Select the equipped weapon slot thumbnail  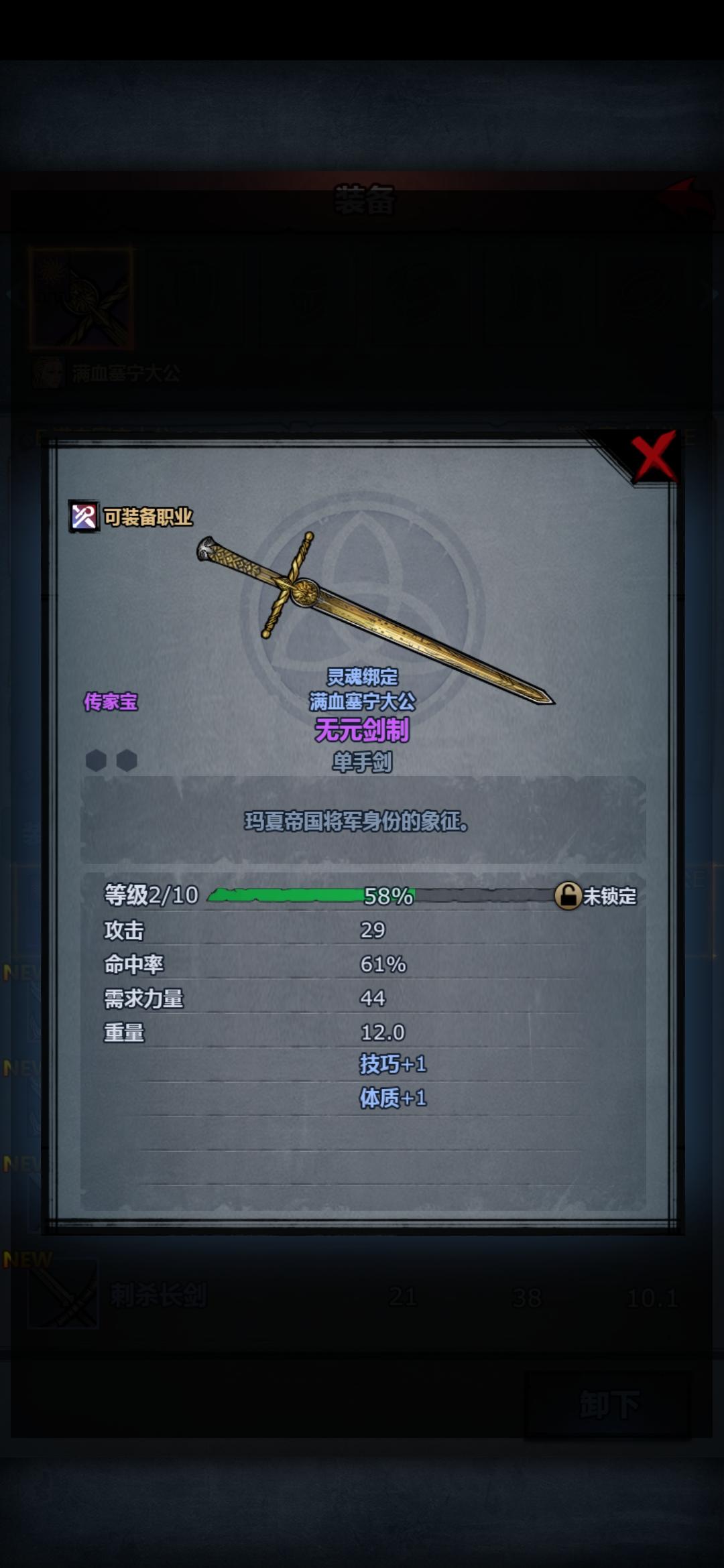pyautogui.click(x=81, y=298)
